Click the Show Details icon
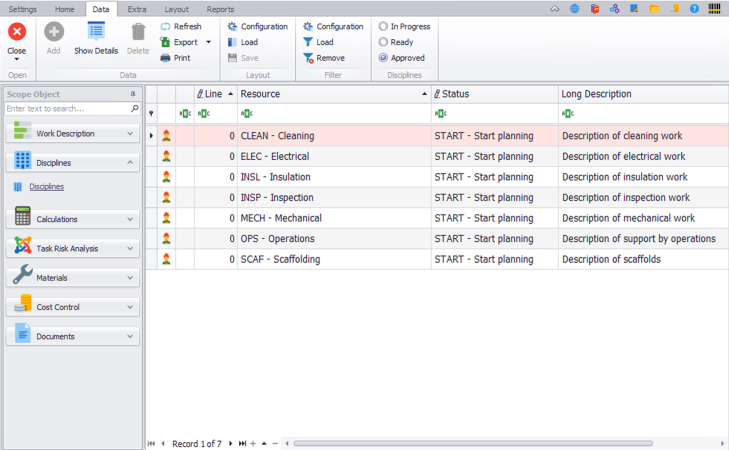 click(96, 32)
